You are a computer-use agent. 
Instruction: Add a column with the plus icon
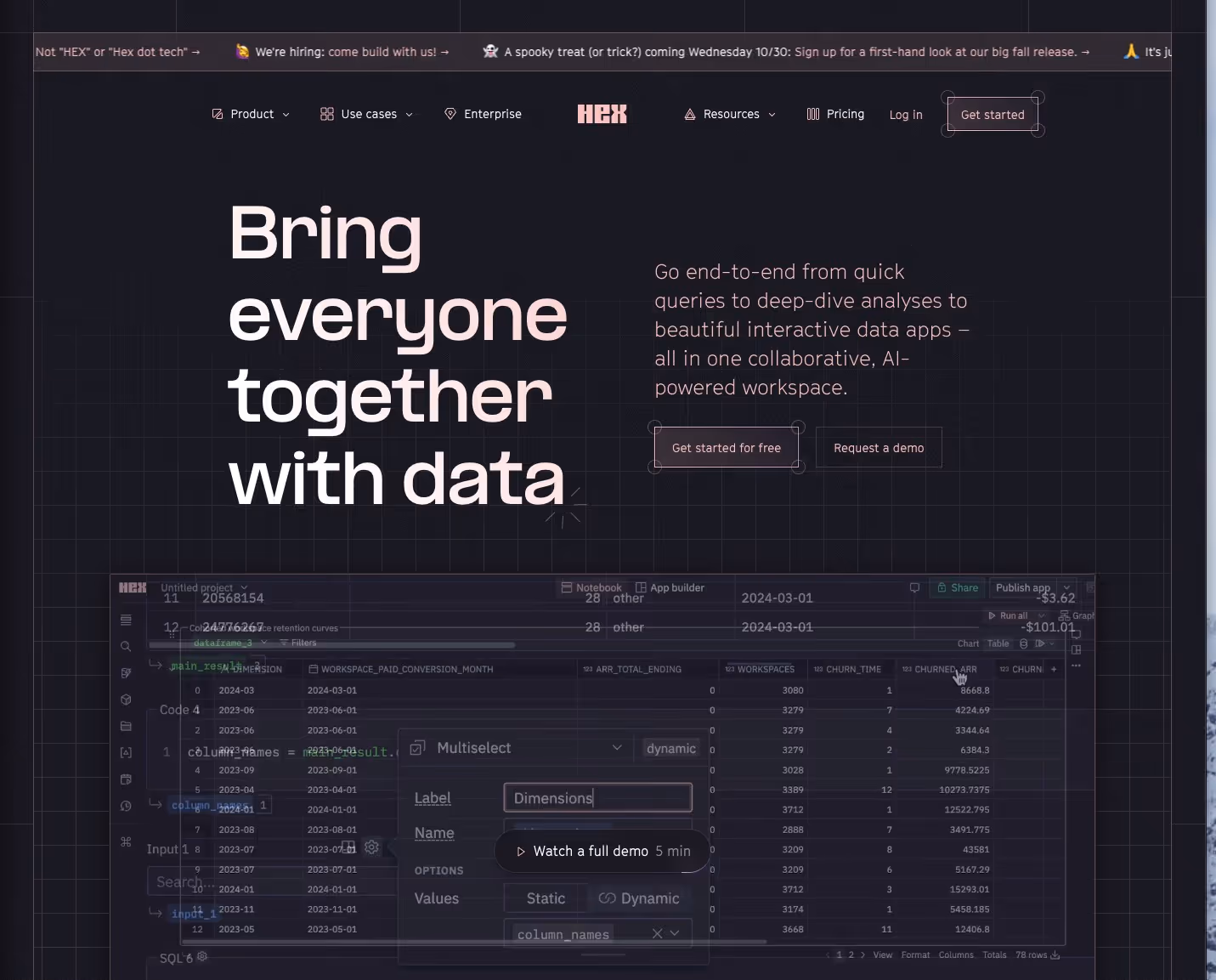[x=1054, y=669]
